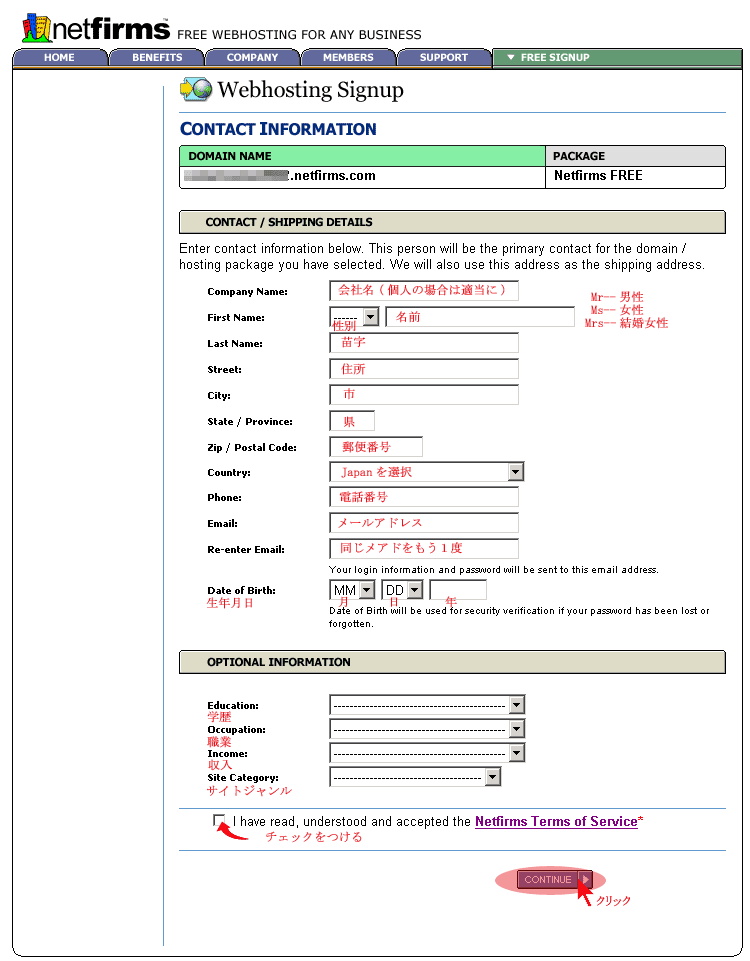Screen dimensions: 750x961
Task: Click the City input field
Action: coord(424,395)
